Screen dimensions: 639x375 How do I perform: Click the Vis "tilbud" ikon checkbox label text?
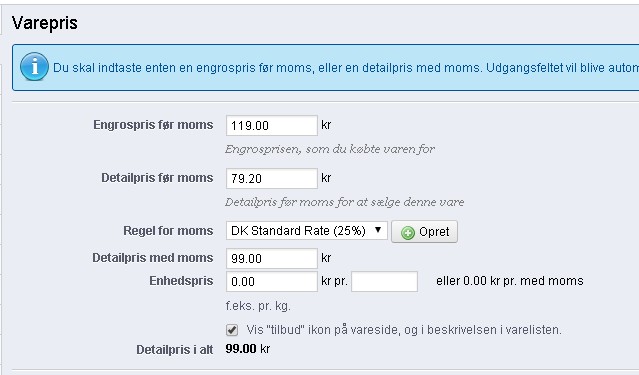pyautogui.click(x=404, y=330)
